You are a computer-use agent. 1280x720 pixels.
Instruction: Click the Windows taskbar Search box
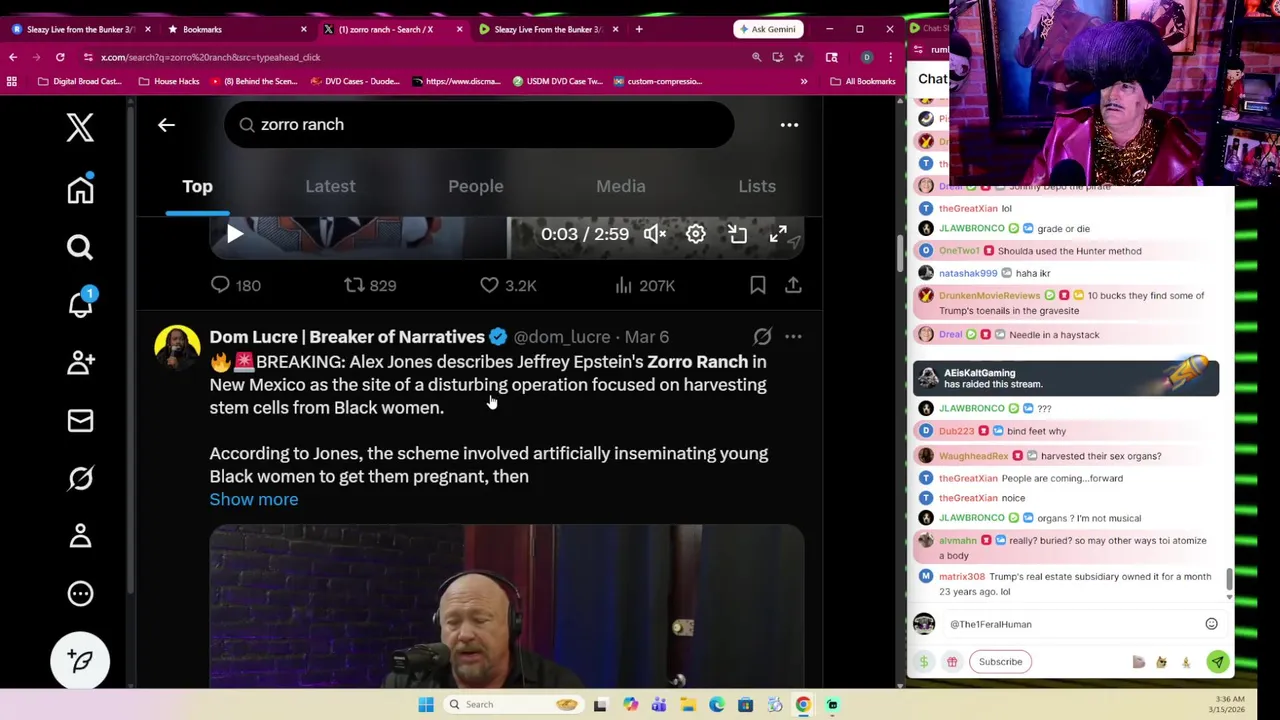point(511,704)
